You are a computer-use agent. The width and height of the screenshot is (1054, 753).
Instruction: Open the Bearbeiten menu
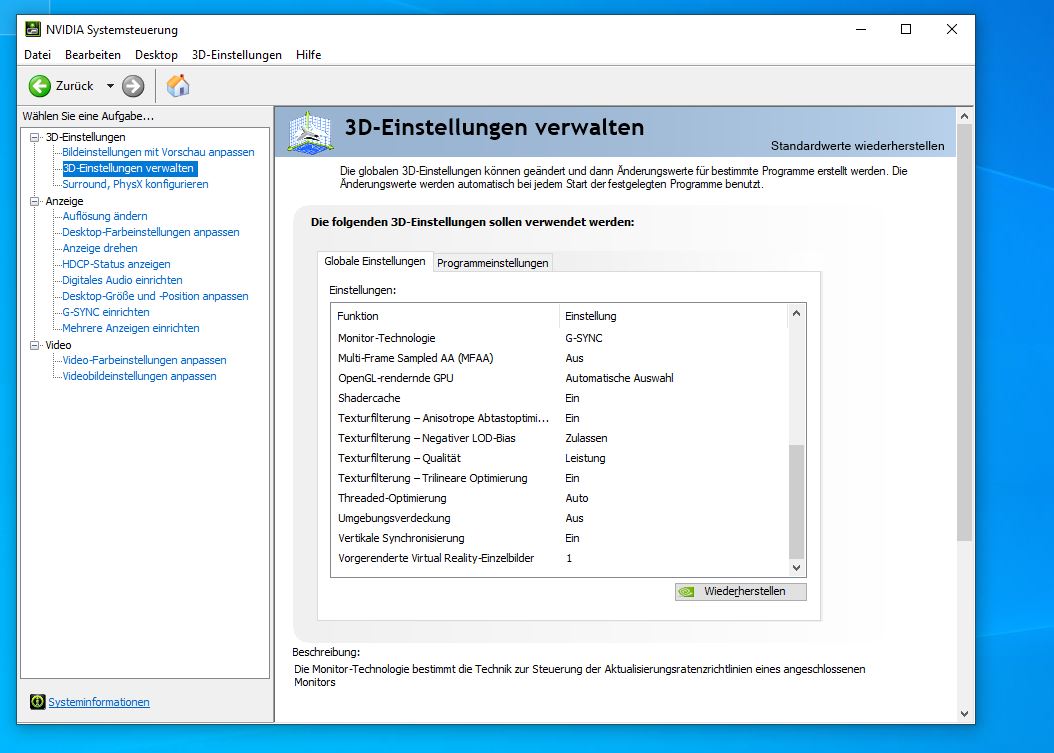pyautogui.click(x=93, y=55)
